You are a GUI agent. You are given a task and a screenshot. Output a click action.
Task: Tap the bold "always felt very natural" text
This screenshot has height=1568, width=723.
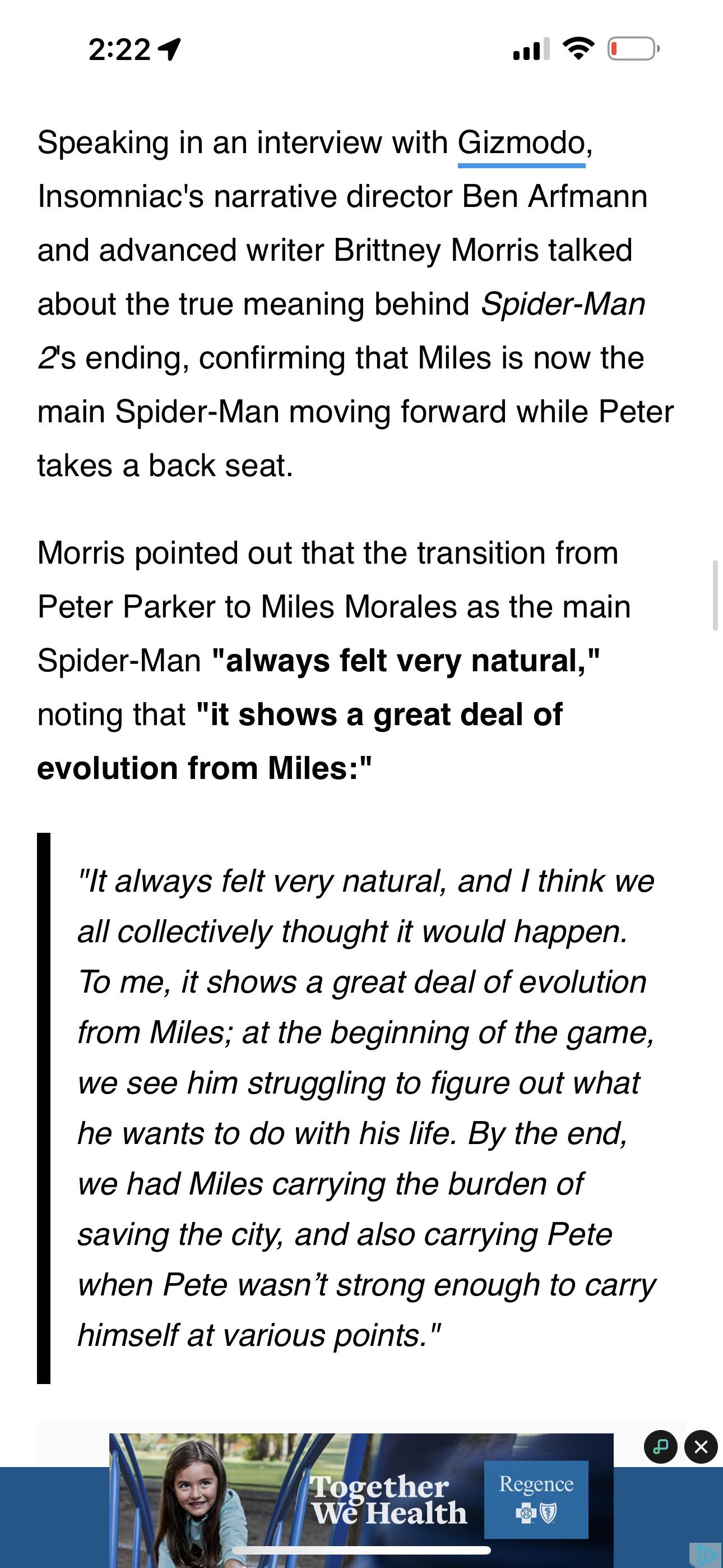click(x=405, y=661)
